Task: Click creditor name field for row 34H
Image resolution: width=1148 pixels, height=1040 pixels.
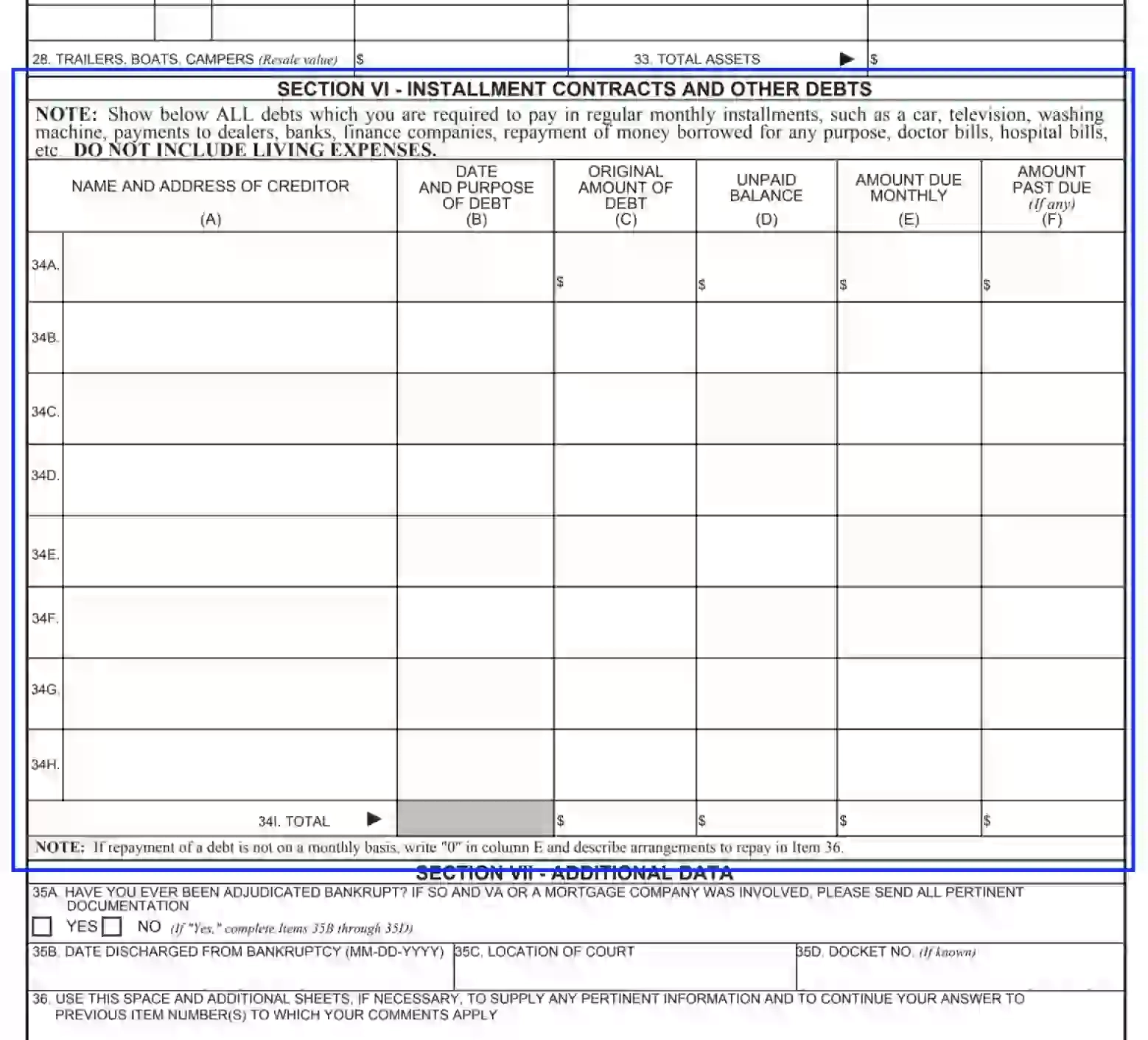Action: pos(230,765)
